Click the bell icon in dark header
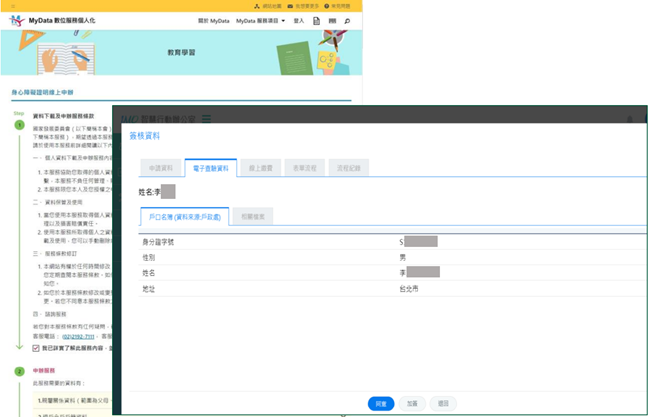650x417 pixels. [x=630, y=119]
